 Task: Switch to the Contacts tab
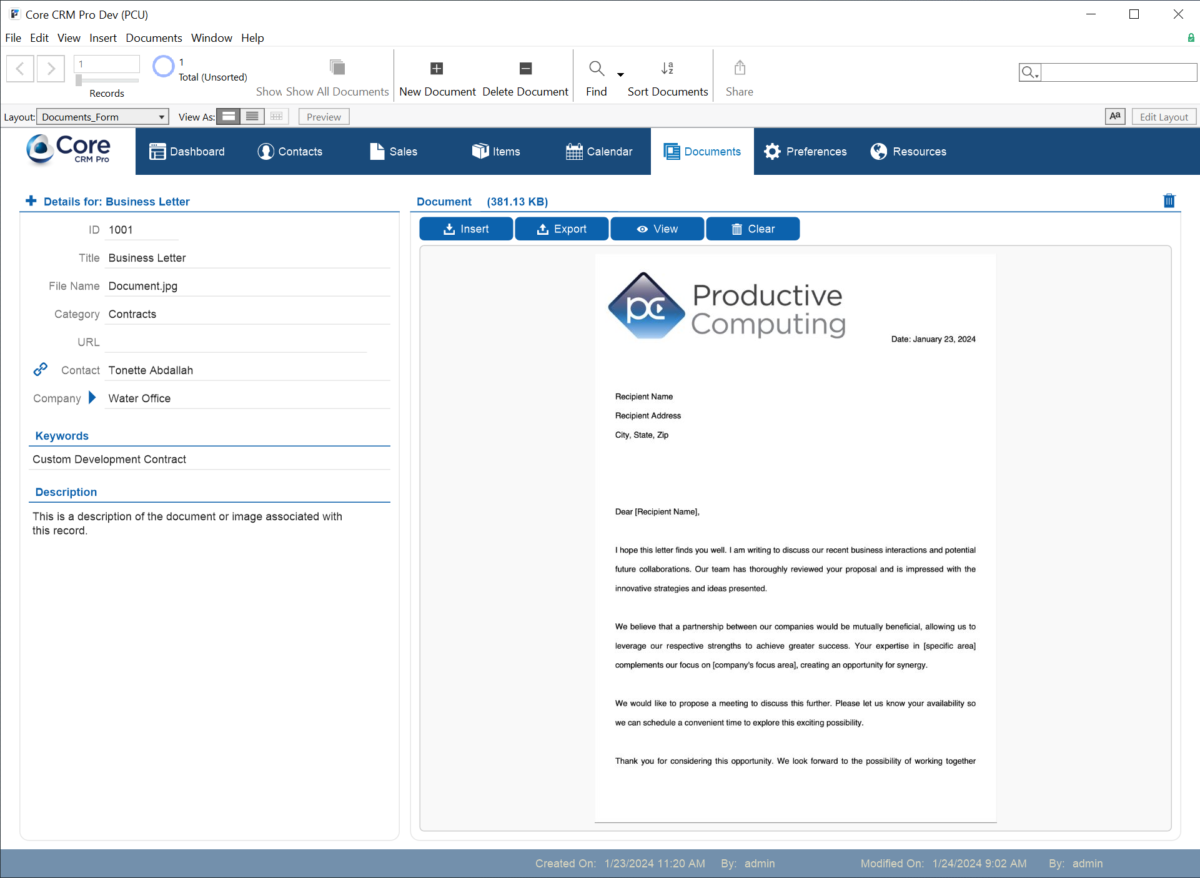point(291,151)
